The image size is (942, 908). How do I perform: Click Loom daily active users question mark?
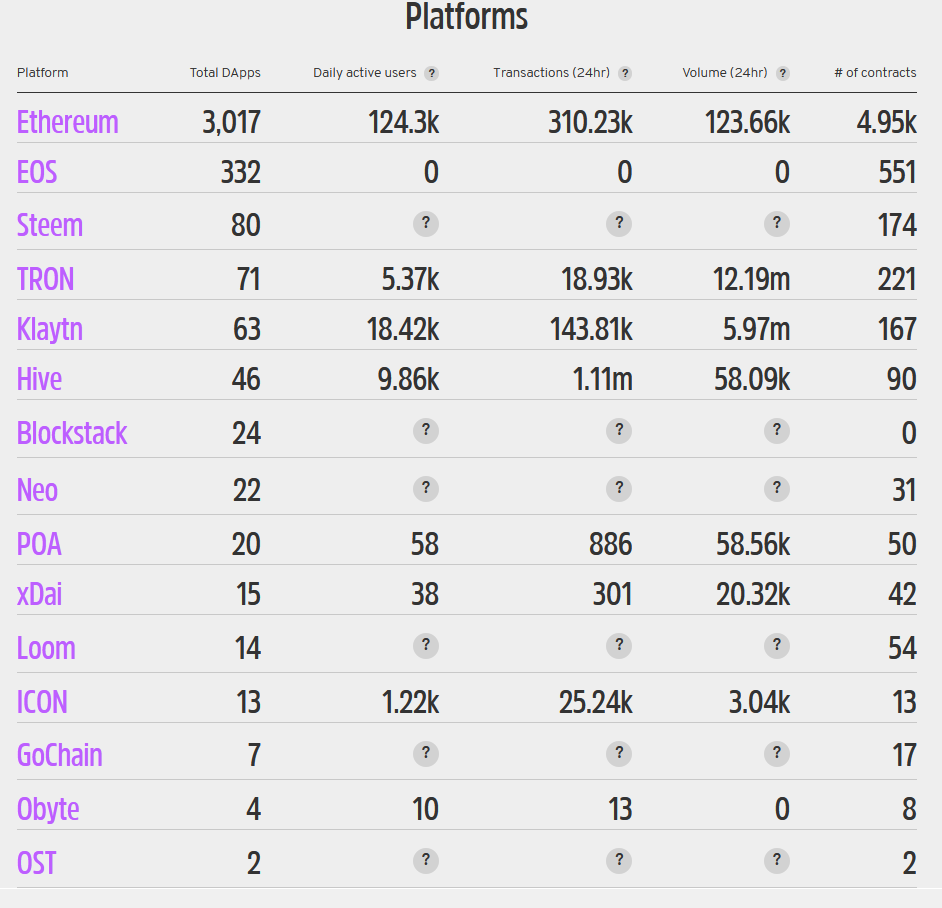click(x=426, y=646)
